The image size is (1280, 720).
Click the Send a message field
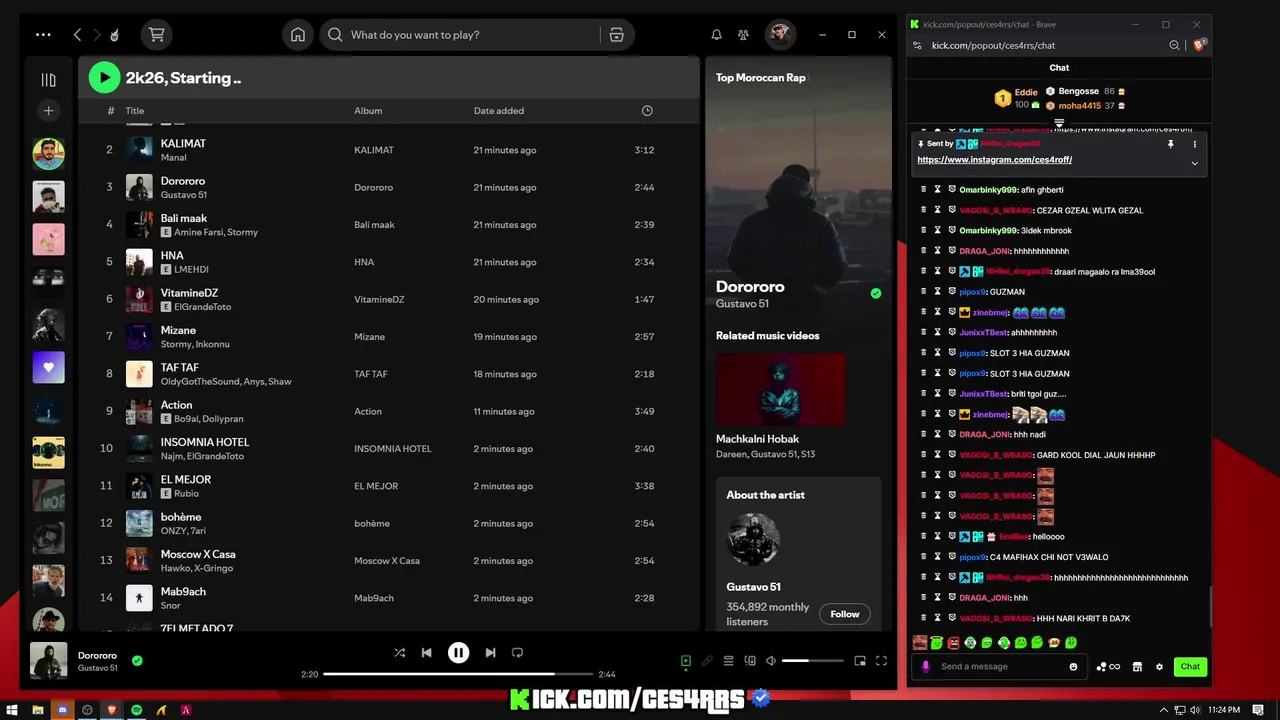[999, 667]
